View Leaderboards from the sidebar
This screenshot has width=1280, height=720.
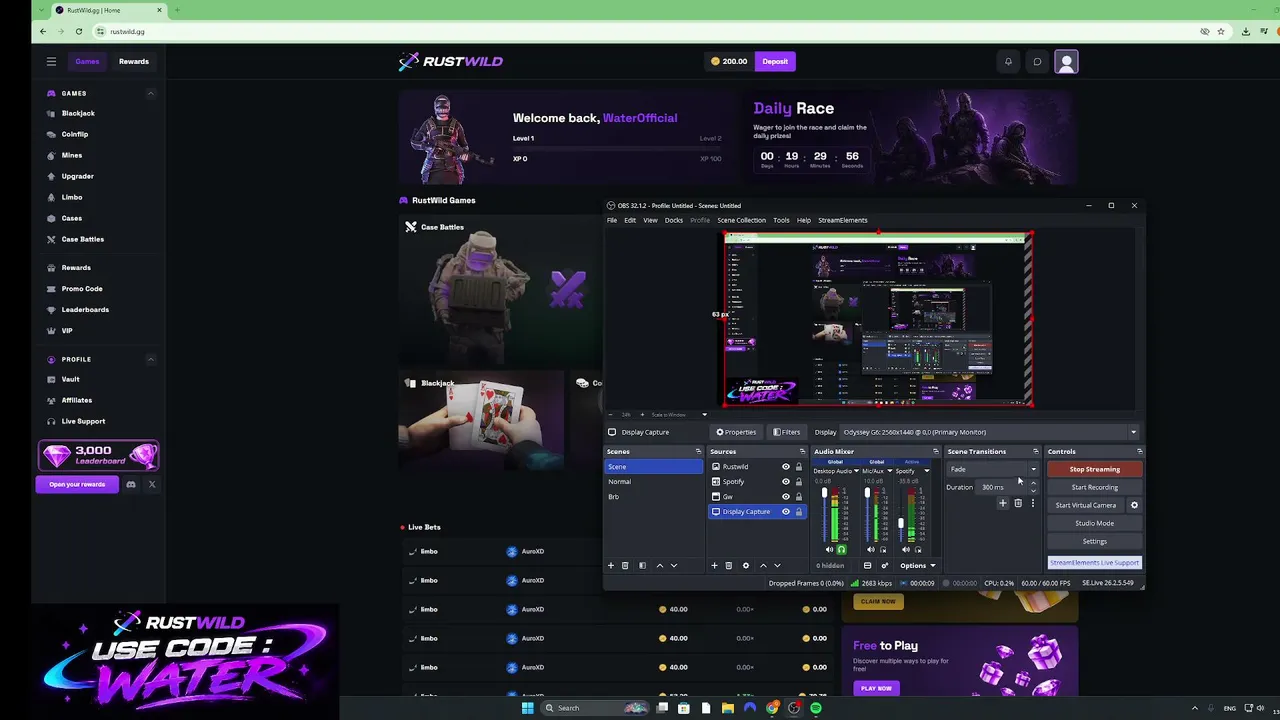[85, 310]
